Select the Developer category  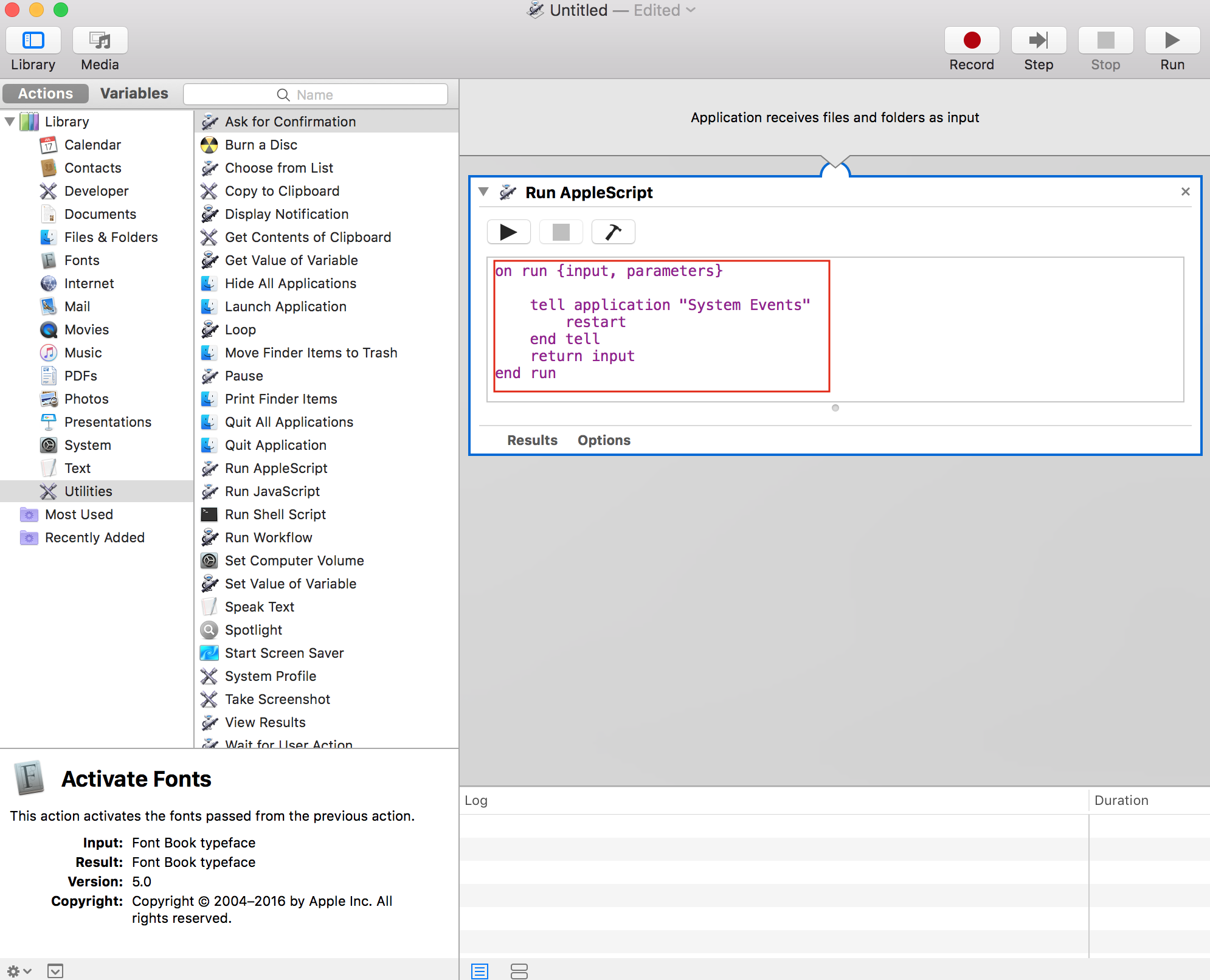[96, 191]
